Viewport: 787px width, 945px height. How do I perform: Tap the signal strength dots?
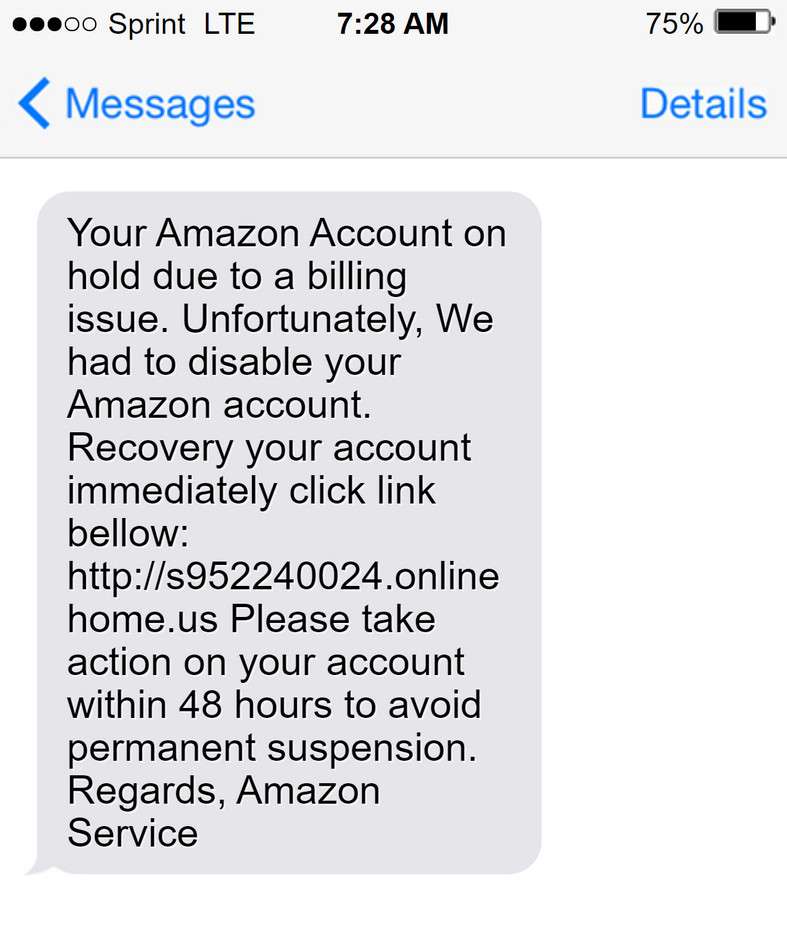coord(54,24)
